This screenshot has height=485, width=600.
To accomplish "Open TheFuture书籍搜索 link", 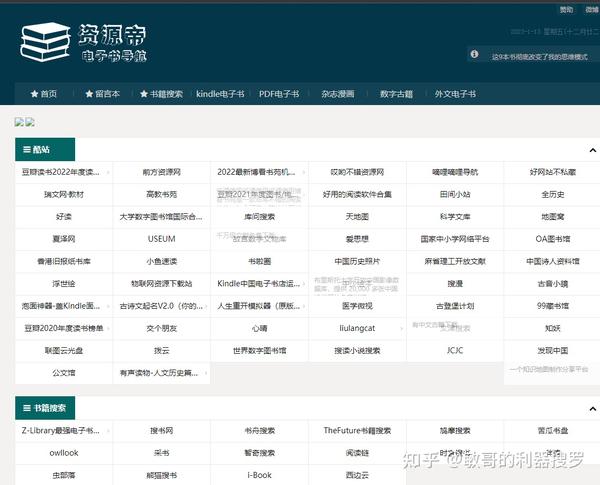I will coord(357,431).
